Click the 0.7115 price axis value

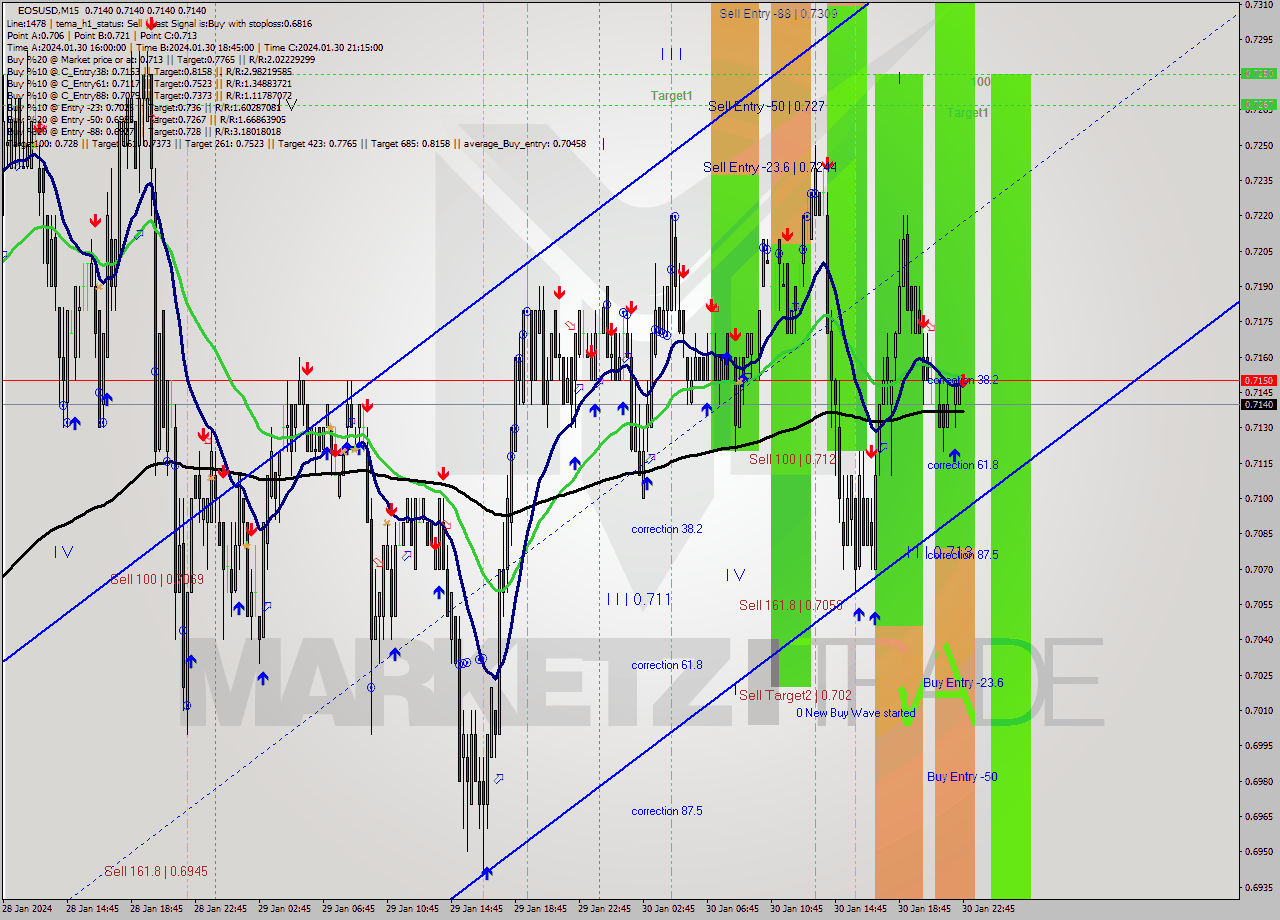pyautogui.click(x=1260, y=463)
